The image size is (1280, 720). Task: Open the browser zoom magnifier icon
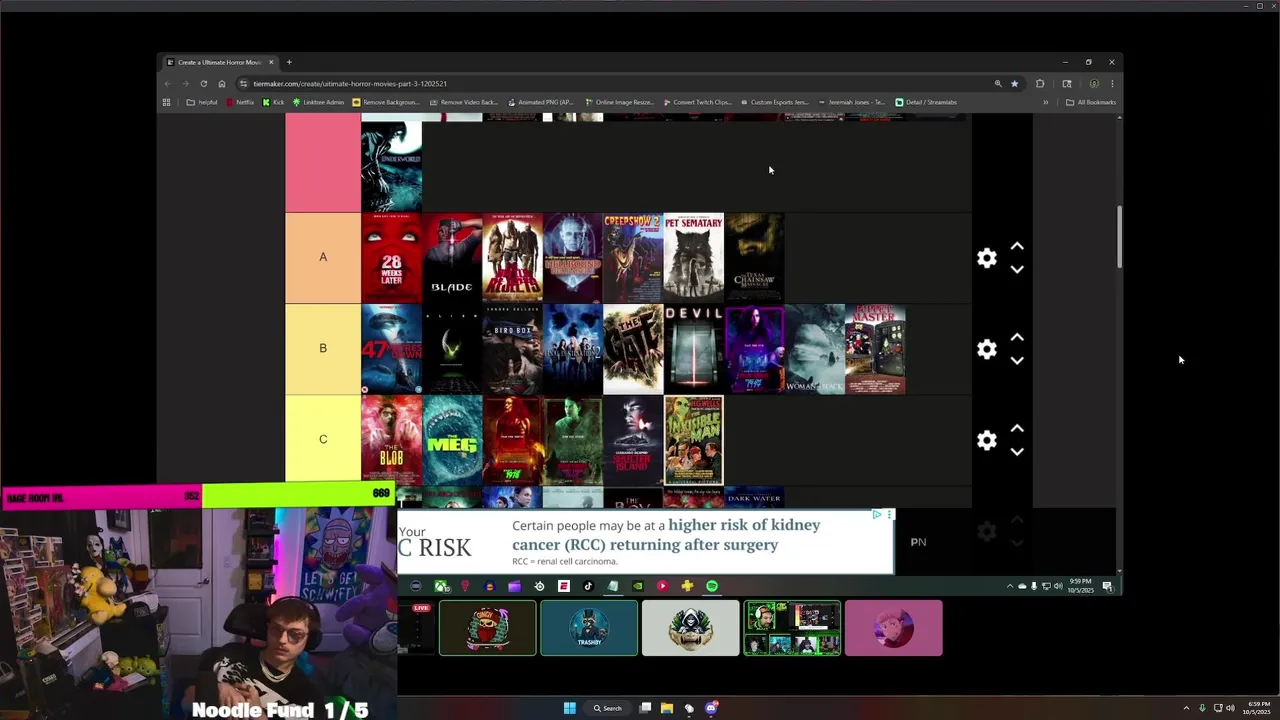pyautogui.click(x=998, y=84)
